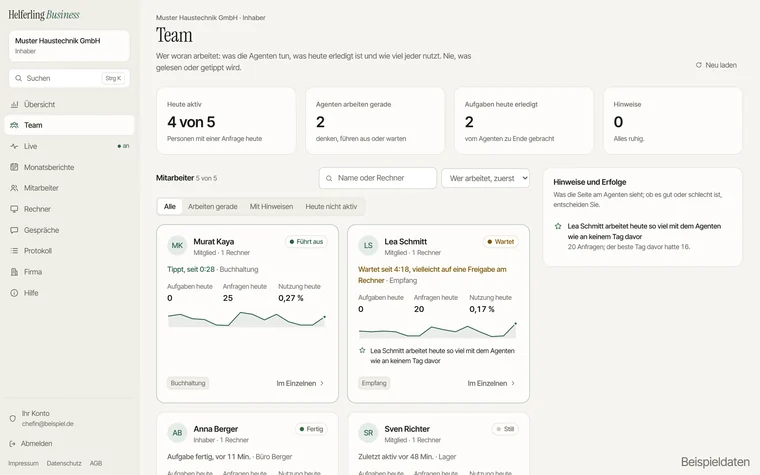760x475 pixels.
Task: Open the Muster Haustechnik GmbH company switcher
Action: coord(69,46)
